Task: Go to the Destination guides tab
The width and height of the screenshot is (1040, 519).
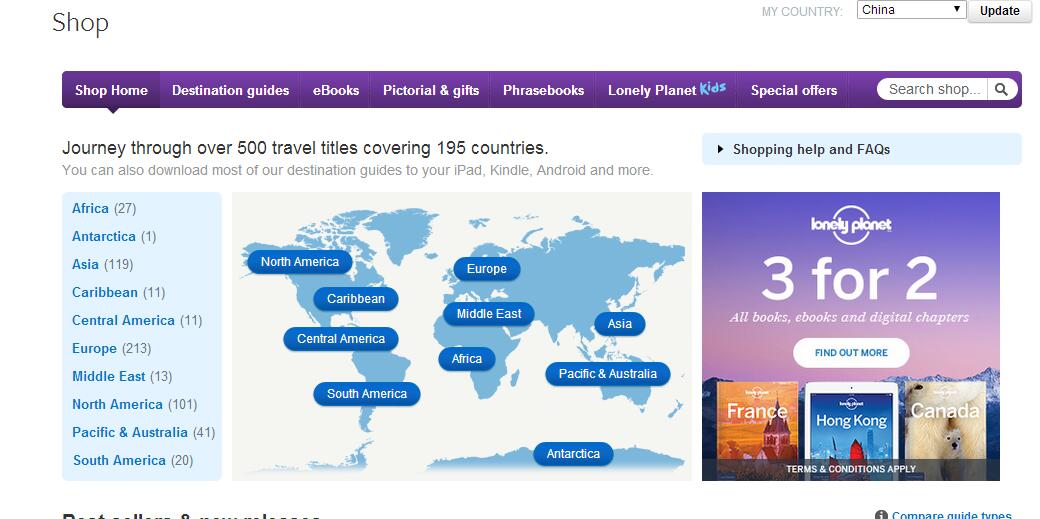Action: coord(230,90)
